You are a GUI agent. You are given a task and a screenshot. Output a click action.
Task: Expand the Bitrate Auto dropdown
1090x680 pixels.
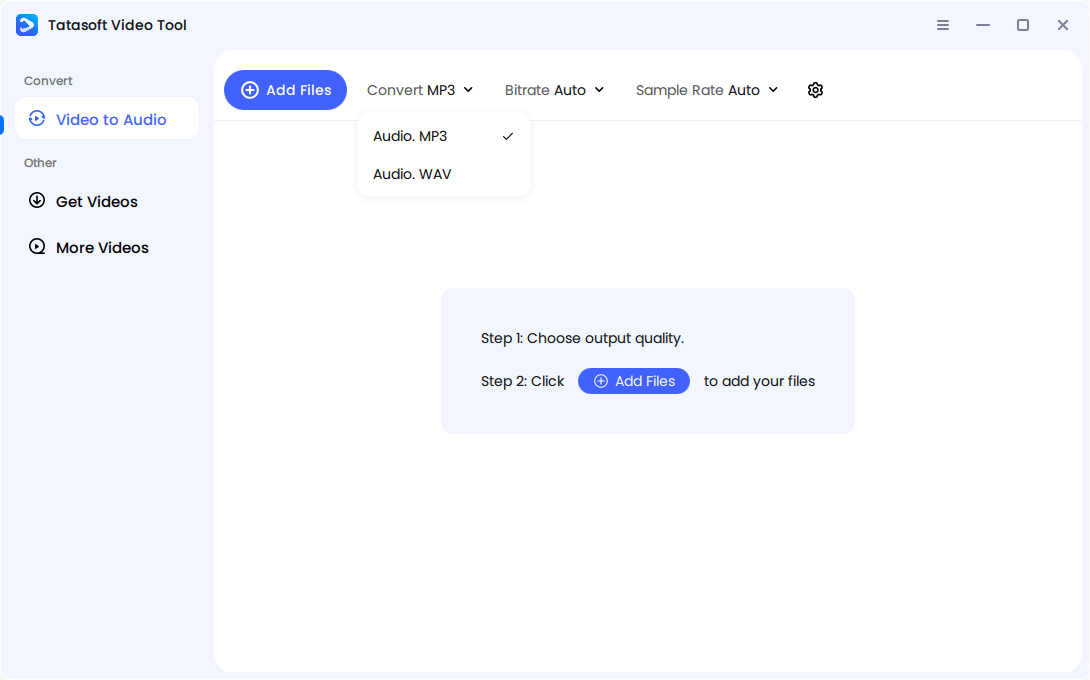point(554,90)
